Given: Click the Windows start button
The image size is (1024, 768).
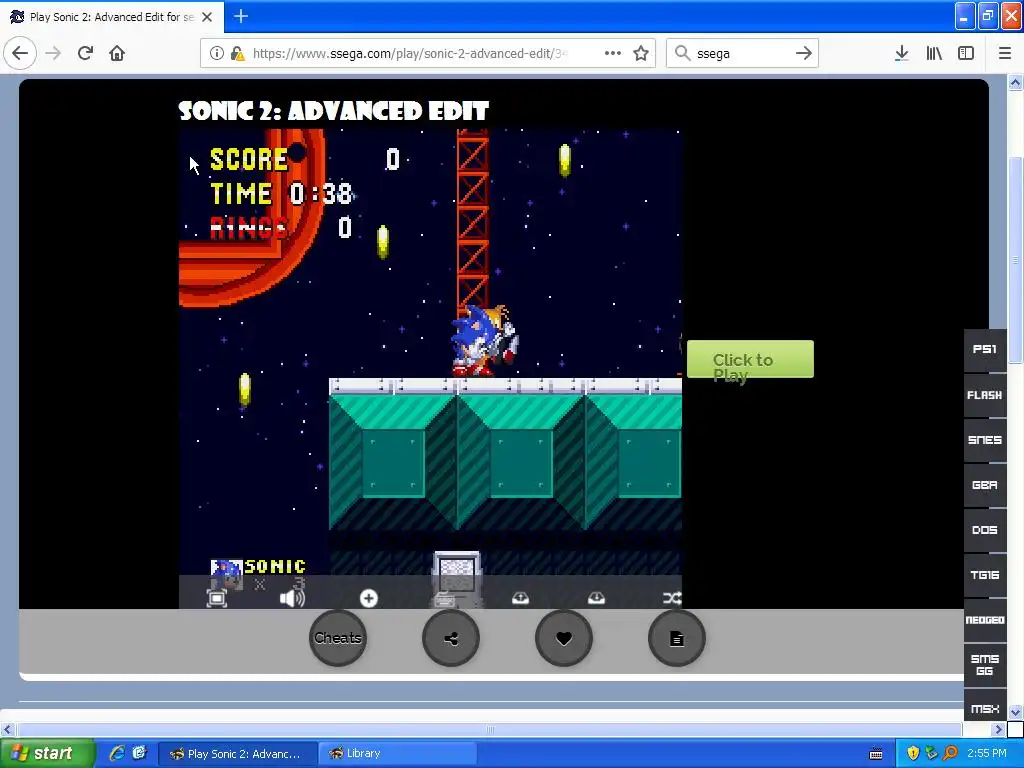Looking at the screenshot, I should (x=47, y=753).
